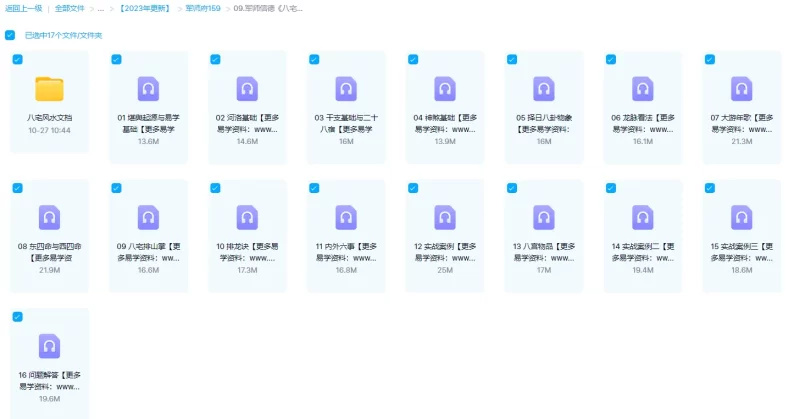The width and height of the screenshot is (800, 419).
Task: Click 返回上一级 to go back
Action: (21, 8)
